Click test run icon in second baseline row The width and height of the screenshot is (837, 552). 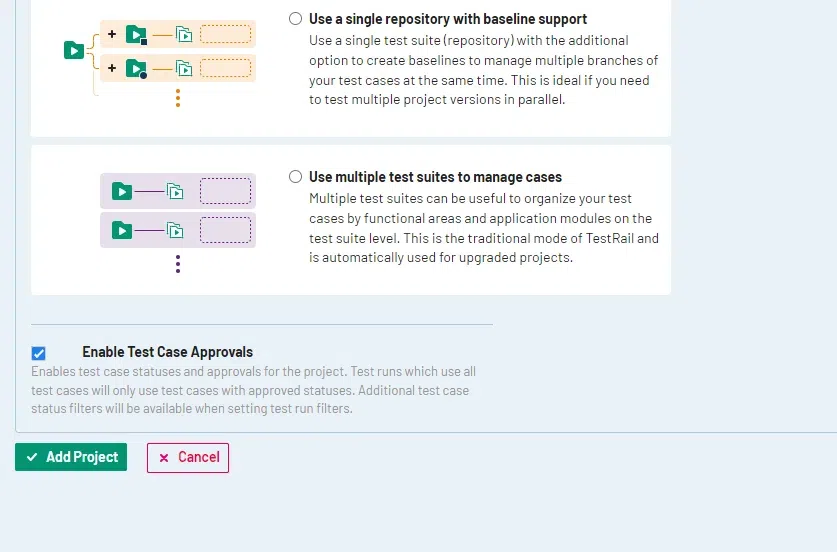pyautogui.click(x=184, y=68)
